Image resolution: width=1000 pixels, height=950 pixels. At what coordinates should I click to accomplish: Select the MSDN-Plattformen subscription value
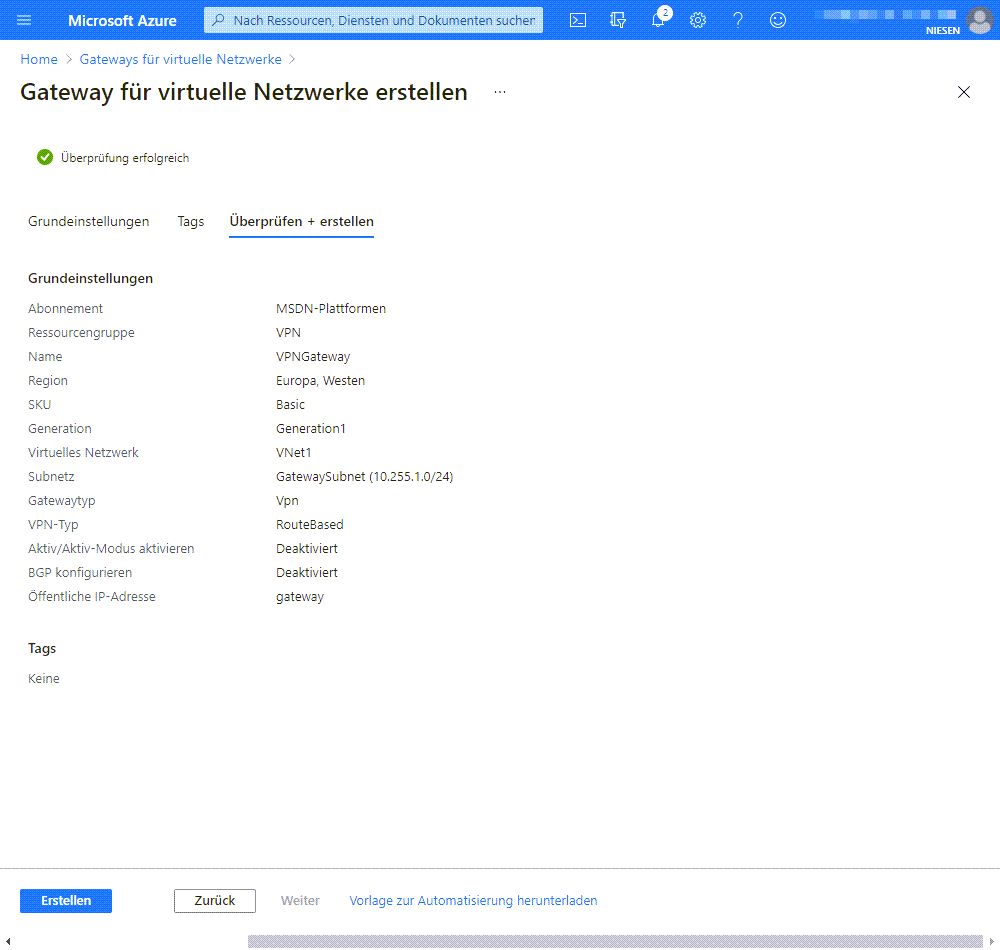(331, 309)
